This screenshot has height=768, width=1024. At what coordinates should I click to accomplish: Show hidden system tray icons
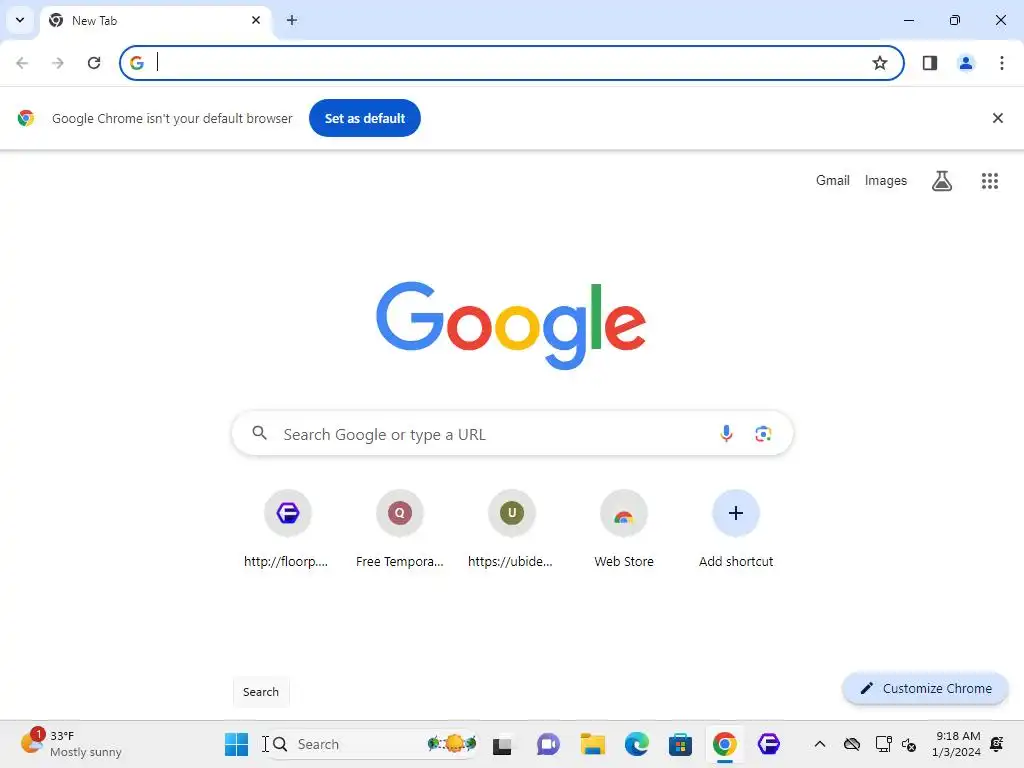[x=820, y=744]
